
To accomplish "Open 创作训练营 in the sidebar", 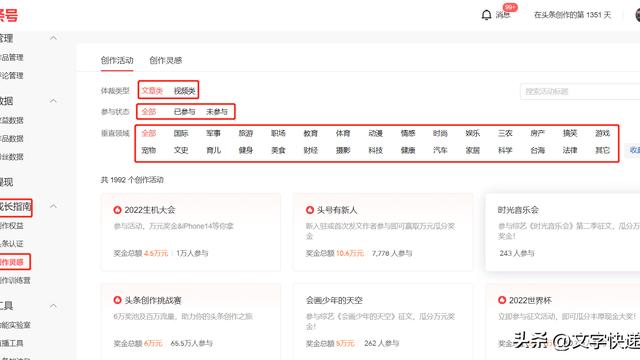I will click(15, 280).
